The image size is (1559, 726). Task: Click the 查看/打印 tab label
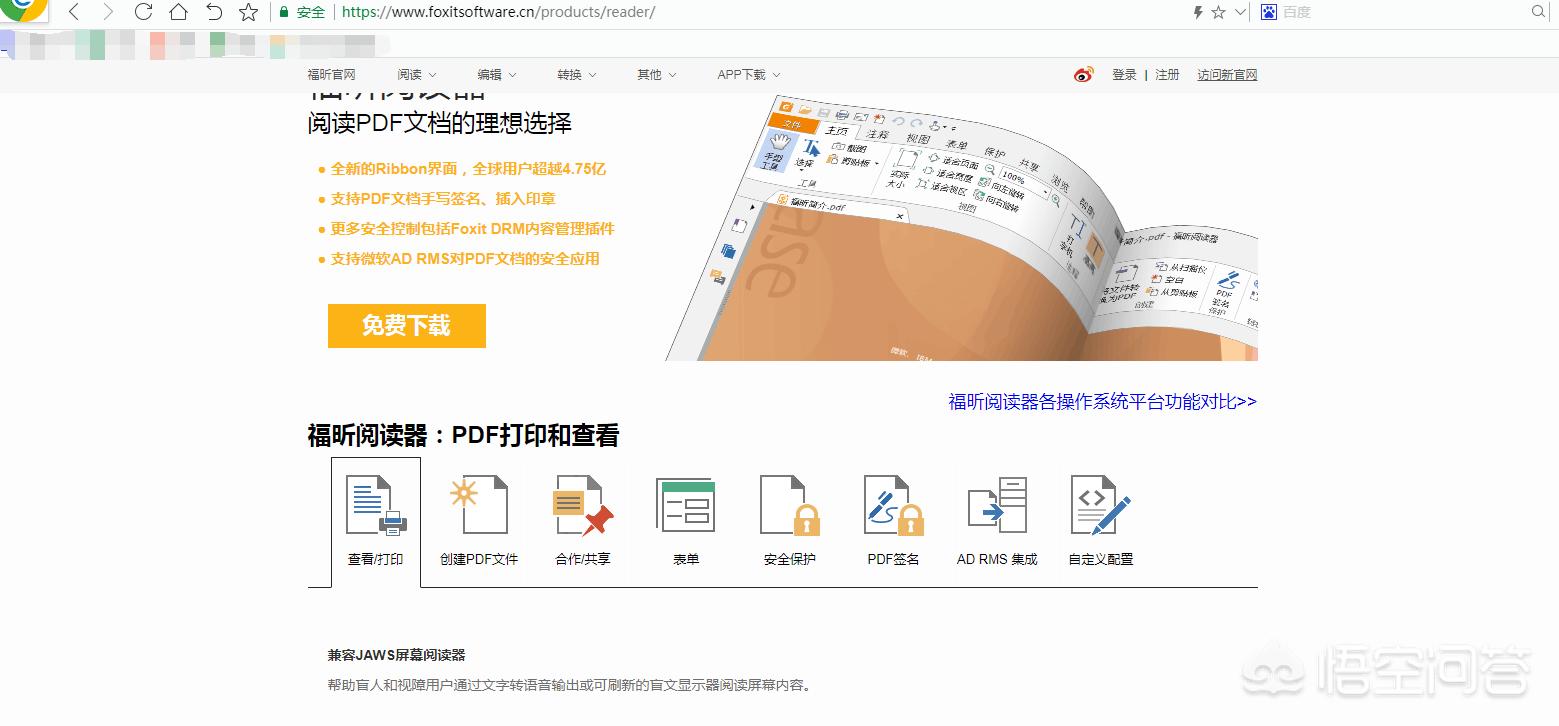[x=376, y=560]
